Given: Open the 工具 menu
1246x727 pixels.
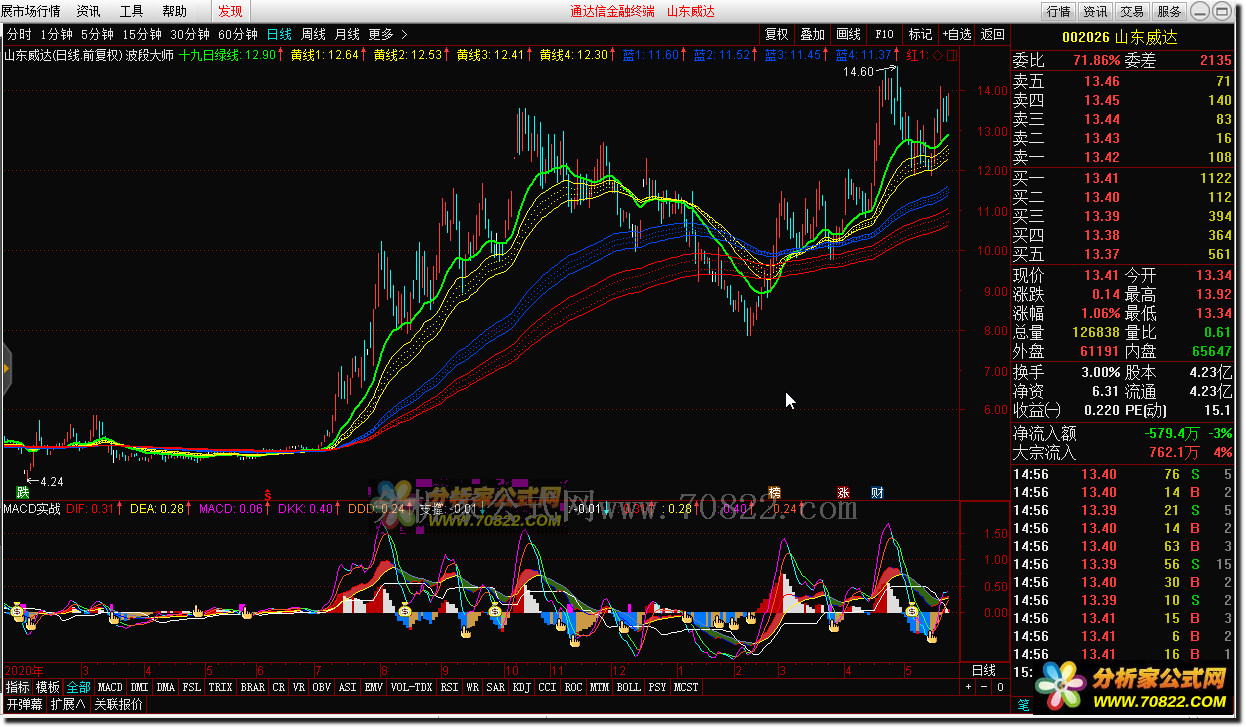Looking at the screenshot, I should click(131, 11).
